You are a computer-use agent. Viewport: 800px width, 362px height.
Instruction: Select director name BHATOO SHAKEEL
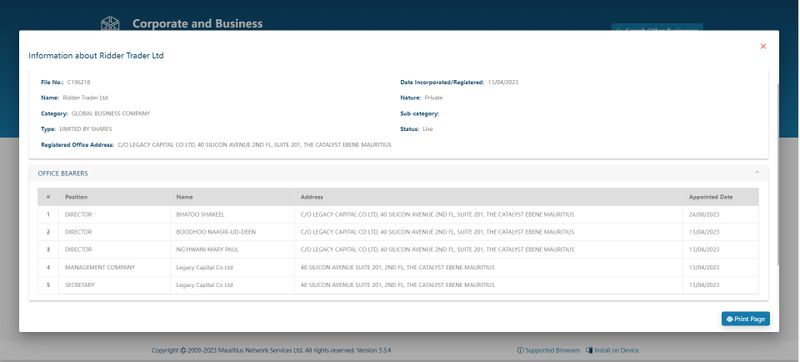pyautogui.click(x=200, y=215)
